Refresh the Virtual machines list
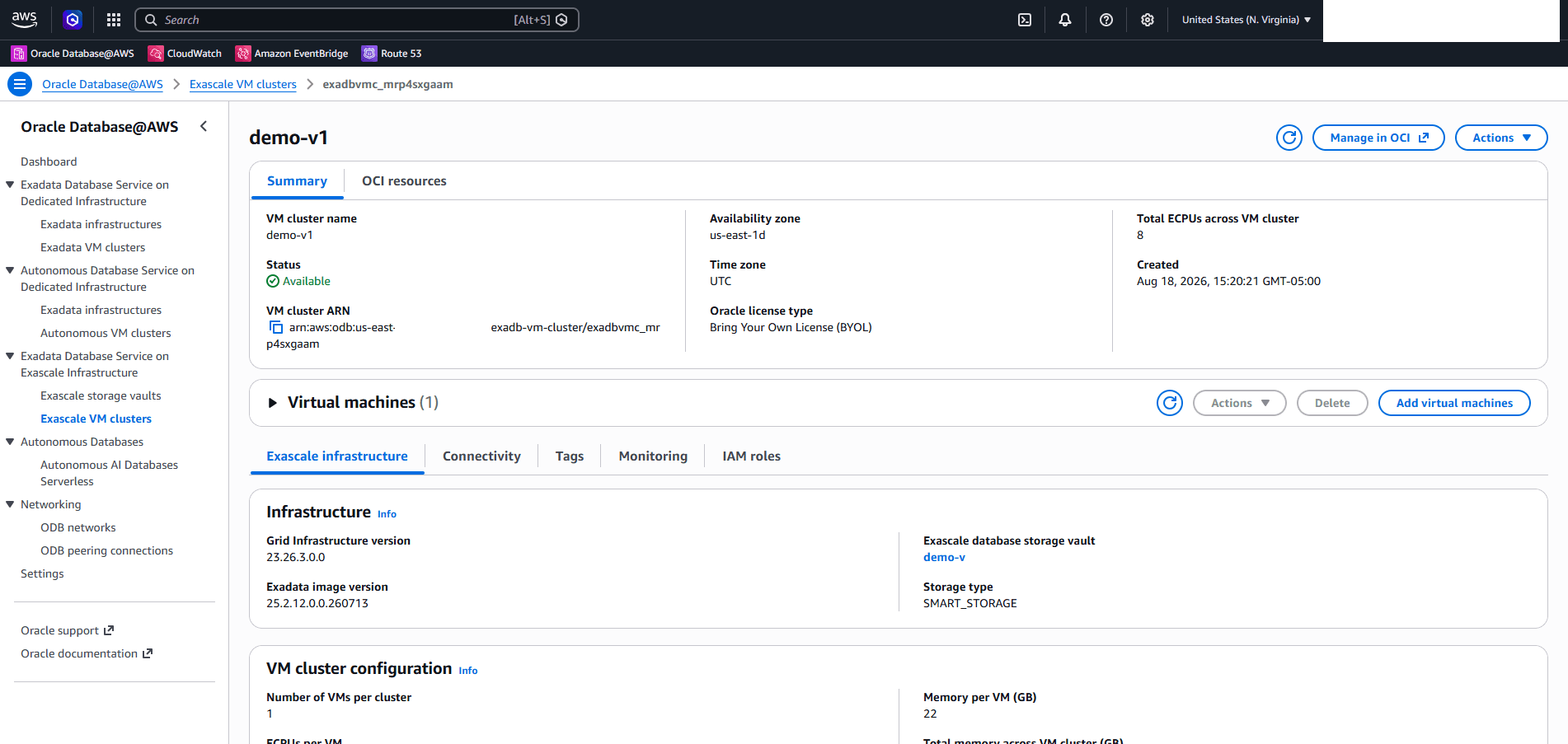1568x744 pixels. [1170, 403]
